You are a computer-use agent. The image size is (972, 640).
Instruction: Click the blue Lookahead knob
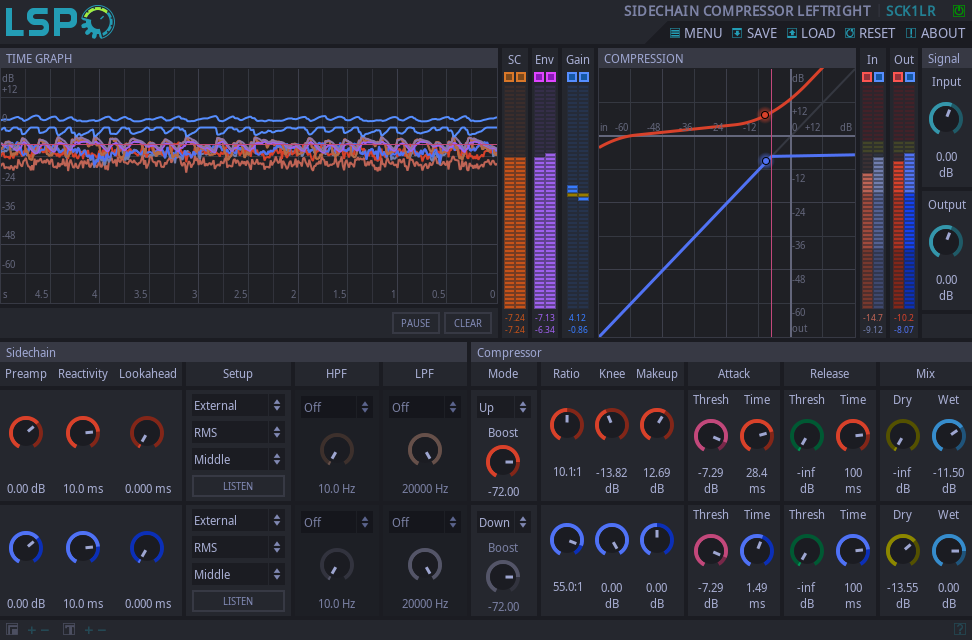click(x=148, y=548)
